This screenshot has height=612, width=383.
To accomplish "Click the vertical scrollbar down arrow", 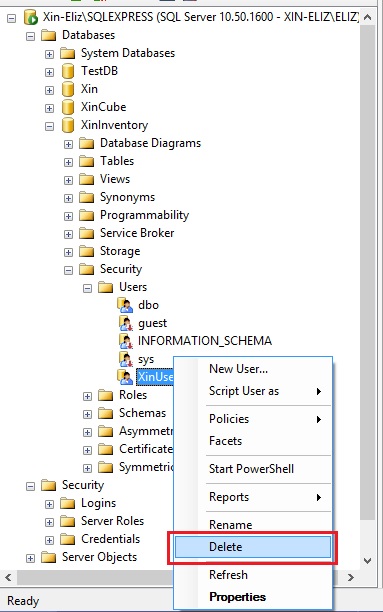I will pyautogui.click(x=367, y=561).
